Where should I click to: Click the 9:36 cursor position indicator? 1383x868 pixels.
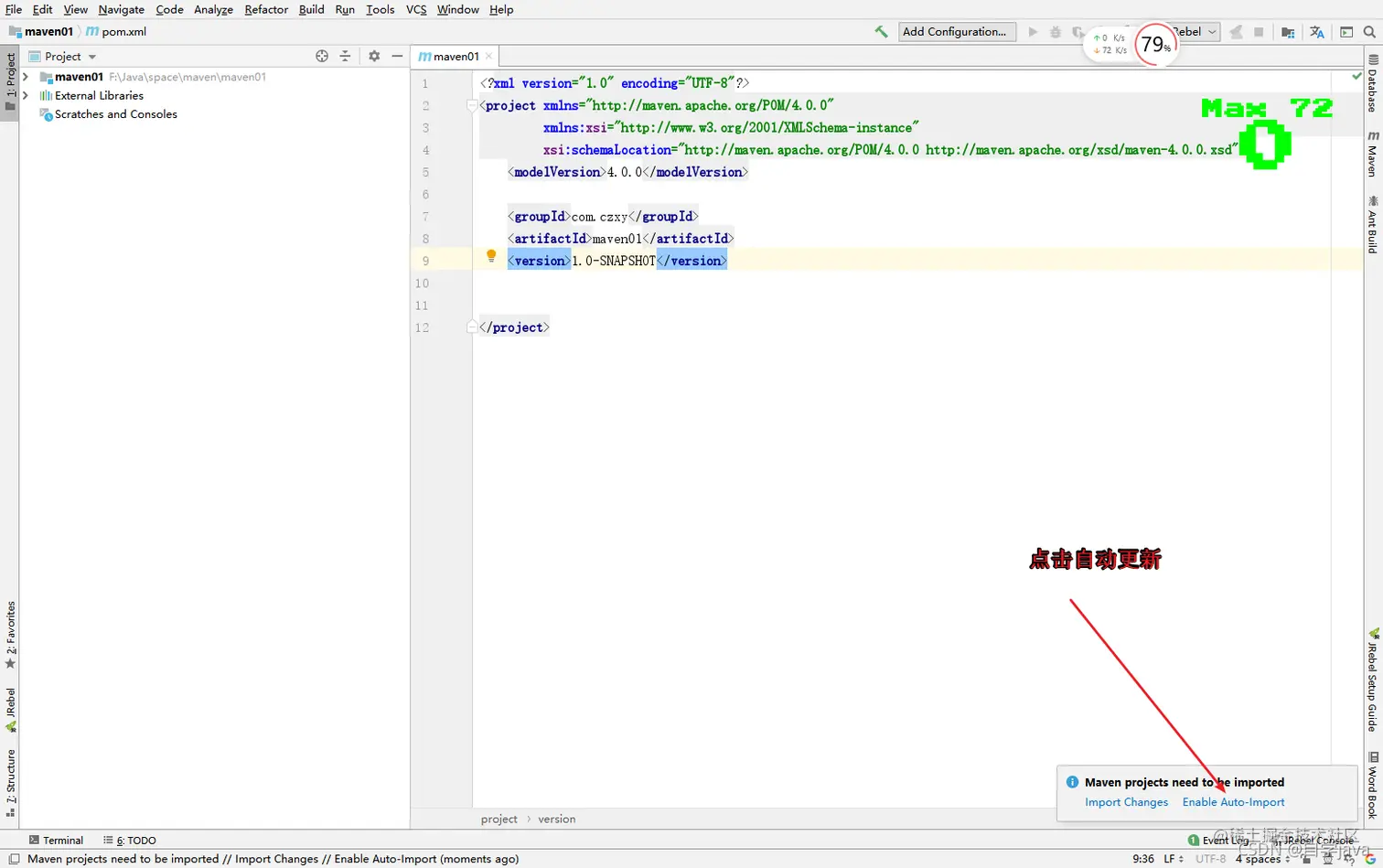(x=1142, y=859)
